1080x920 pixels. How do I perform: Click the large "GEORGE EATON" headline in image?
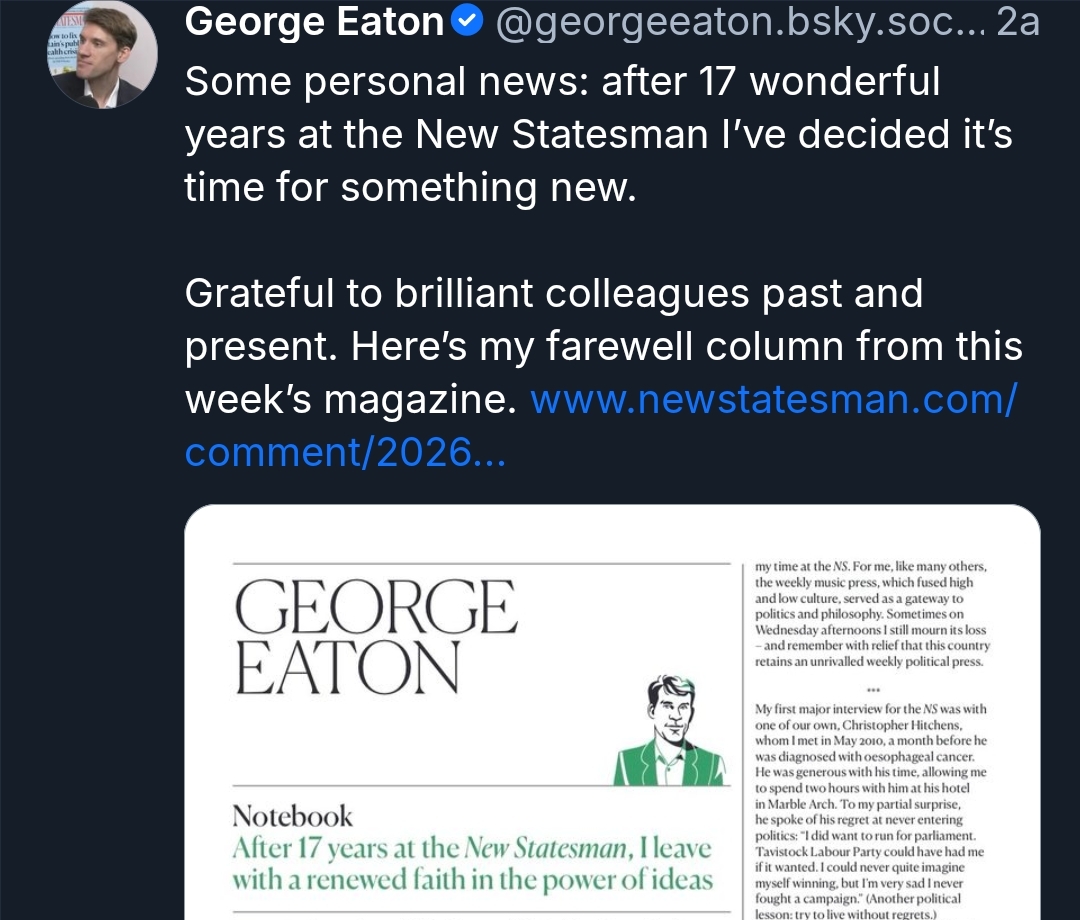coord(376,637)
